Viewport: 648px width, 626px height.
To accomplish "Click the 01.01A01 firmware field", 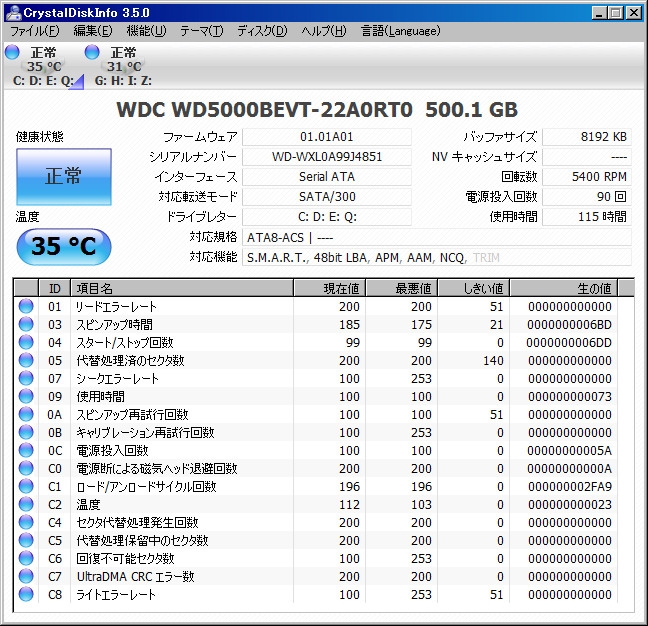I will pyautogui.click(x=326, y=137).
